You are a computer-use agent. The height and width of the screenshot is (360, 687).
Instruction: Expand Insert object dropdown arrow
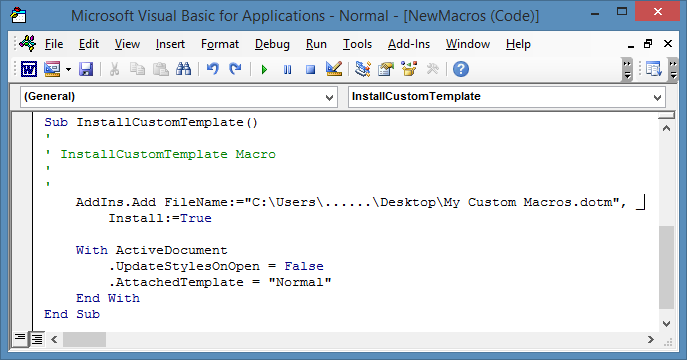tap(68, 69)
